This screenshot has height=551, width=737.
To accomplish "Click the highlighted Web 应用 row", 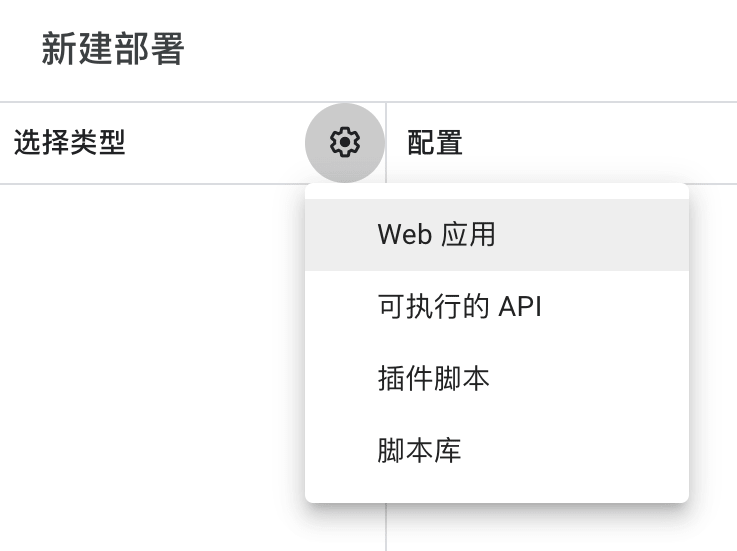I will [x=497, y=235].
